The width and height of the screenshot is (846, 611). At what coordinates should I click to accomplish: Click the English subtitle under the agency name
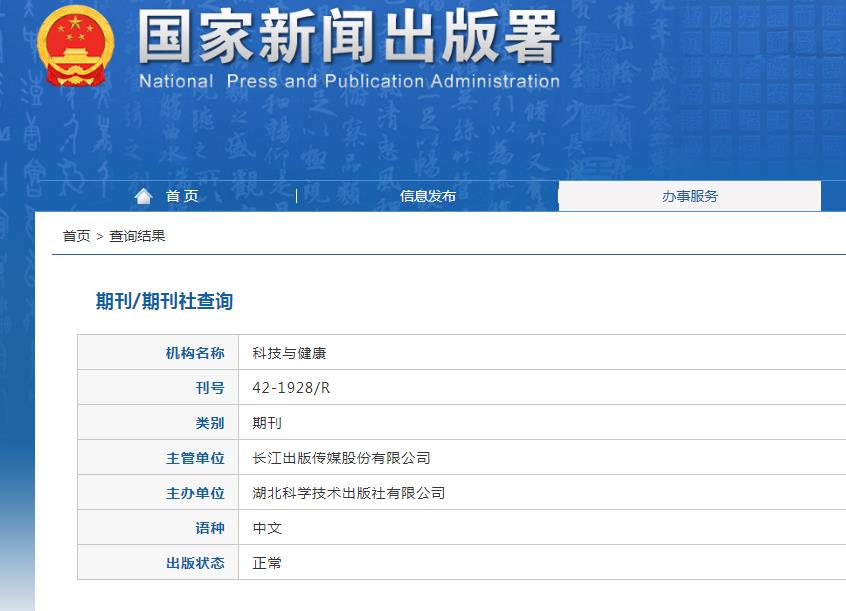coord(352,81)
